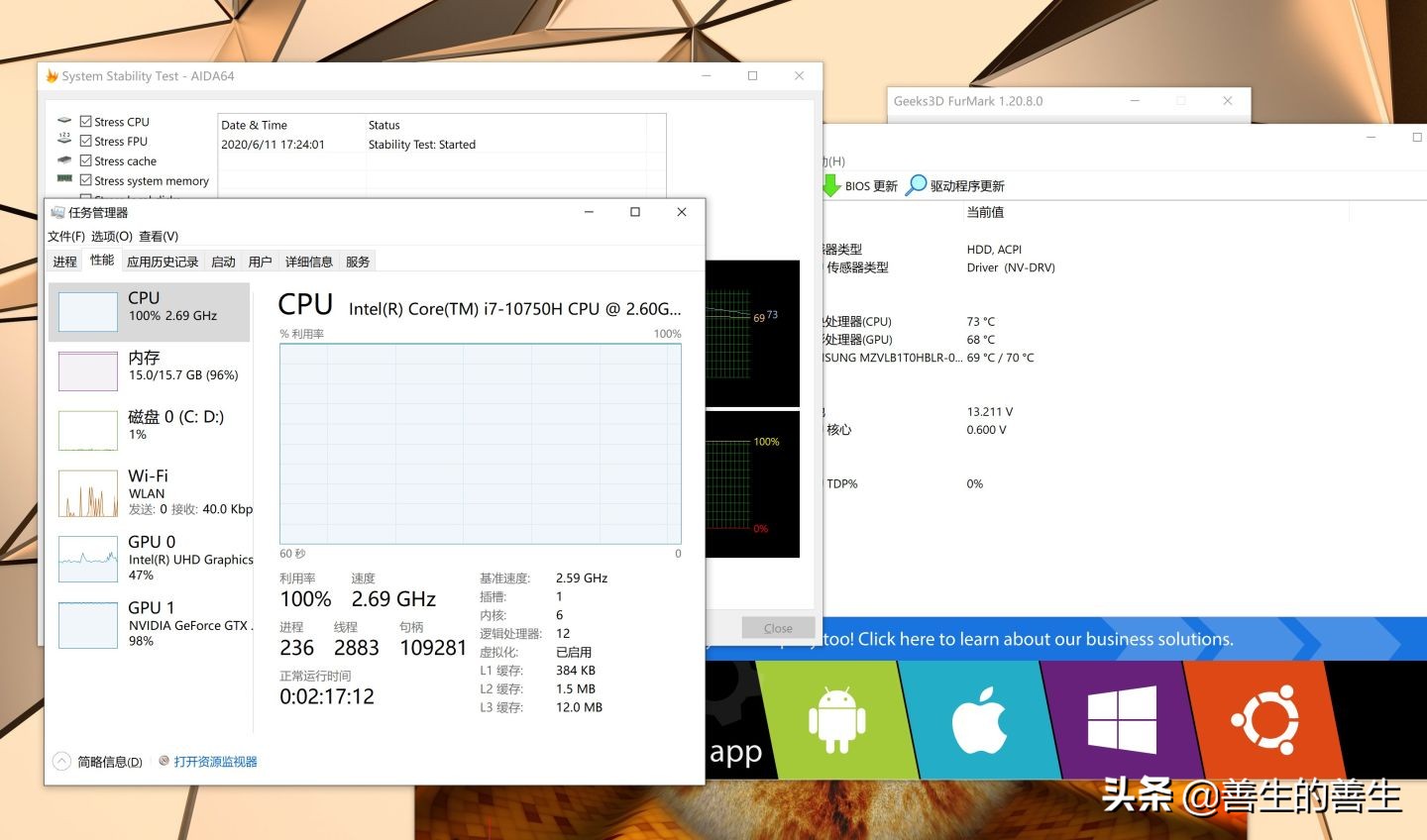Click the 打开资源监视器 link

[216, 762]
